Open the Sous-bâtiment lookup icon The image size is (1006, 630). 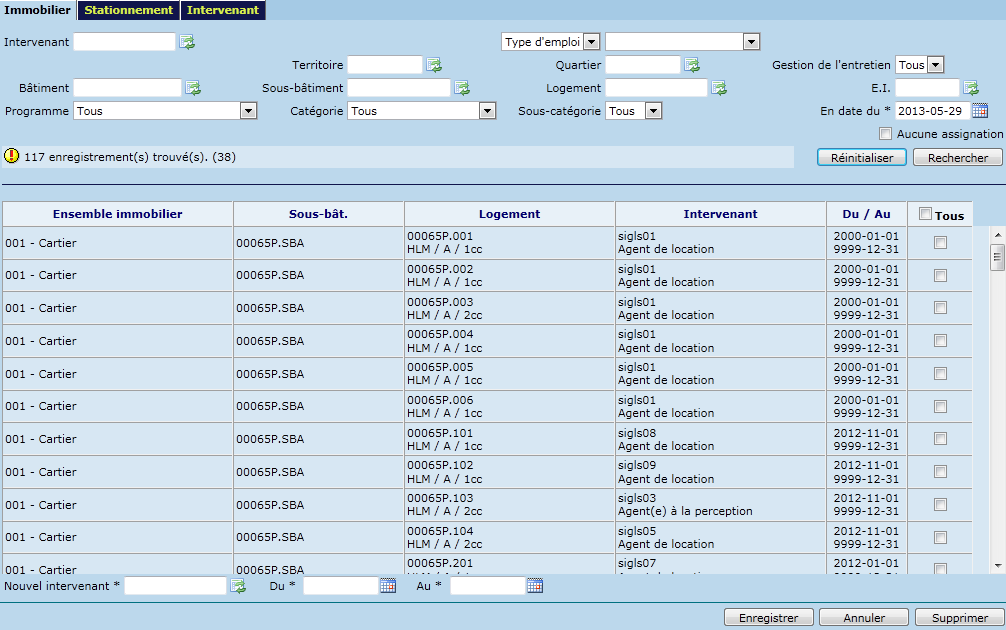pyautogui.click(x=462, y=88)
